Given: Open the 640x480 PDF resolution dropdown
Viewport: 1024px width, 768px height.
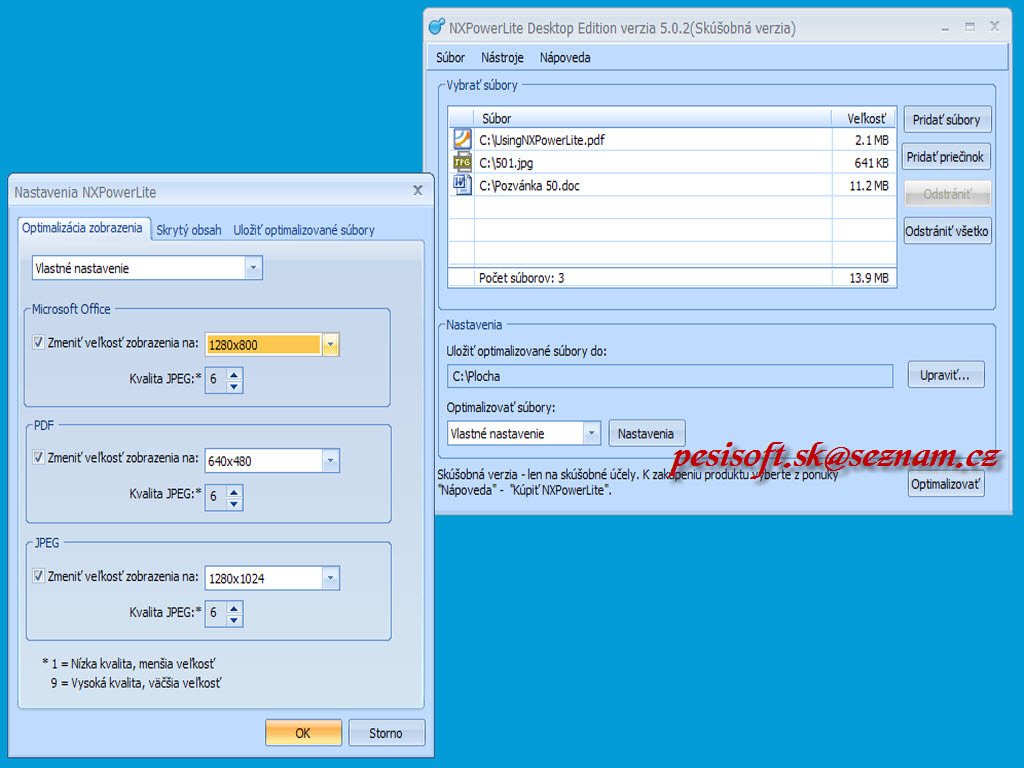Looking at the screenshot, I should [x=330, y=460].
